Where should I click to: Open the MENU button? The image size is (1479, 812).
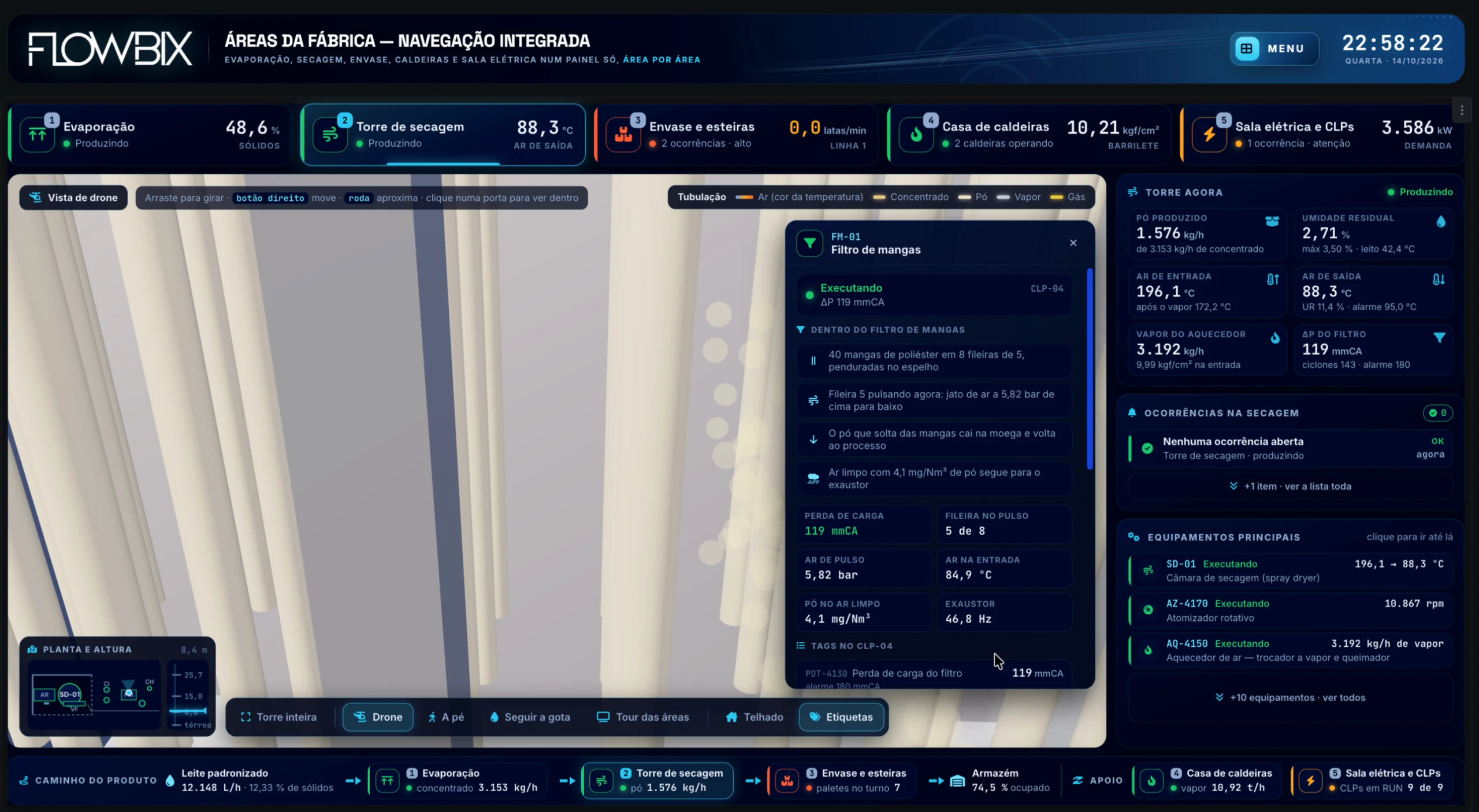[x=1274, y=49]
